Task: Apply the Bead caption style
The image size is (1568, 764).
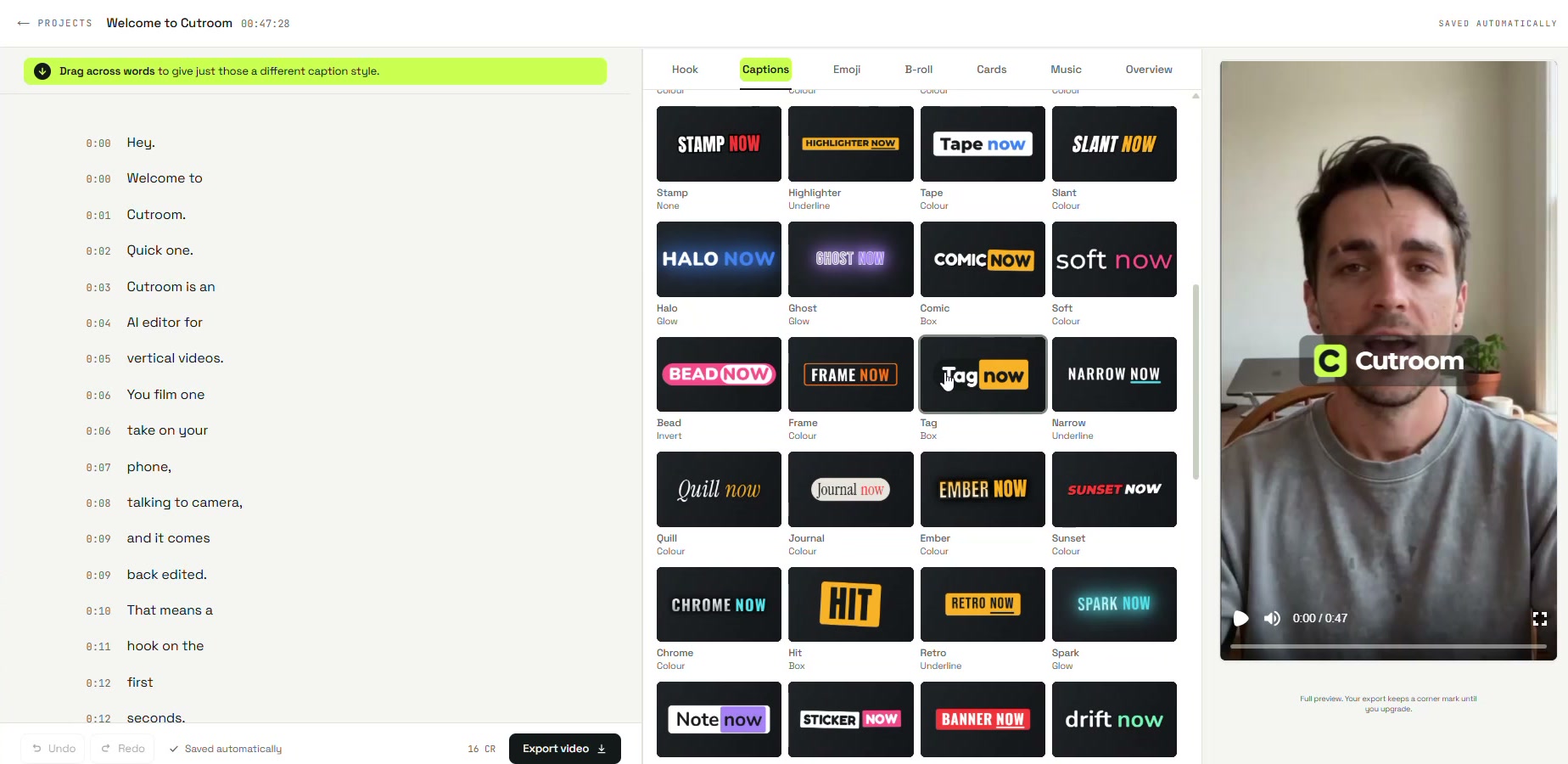Action: pos(719,374)
